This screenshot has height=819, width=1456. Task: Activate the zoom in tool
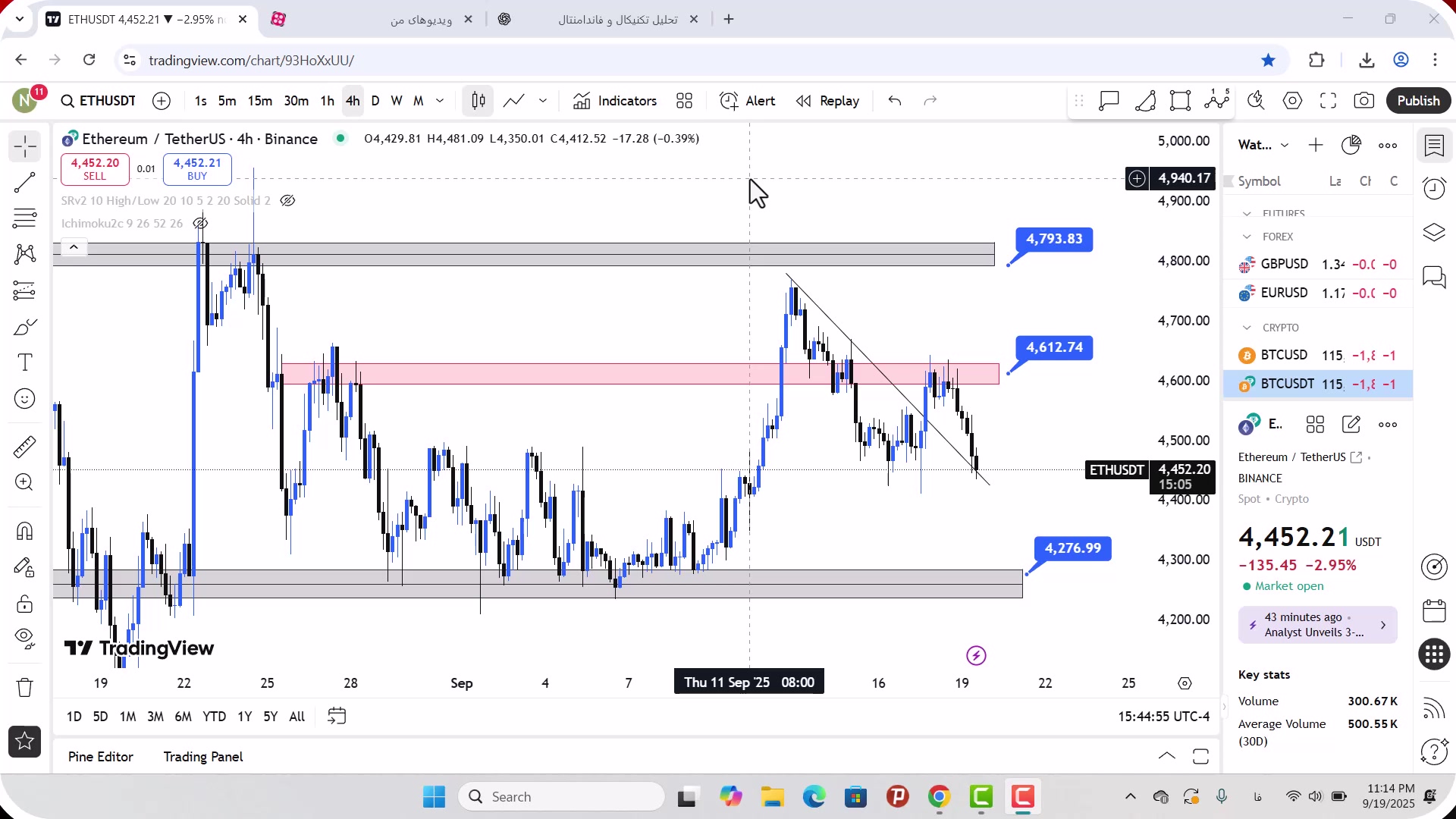click(25, 482)
